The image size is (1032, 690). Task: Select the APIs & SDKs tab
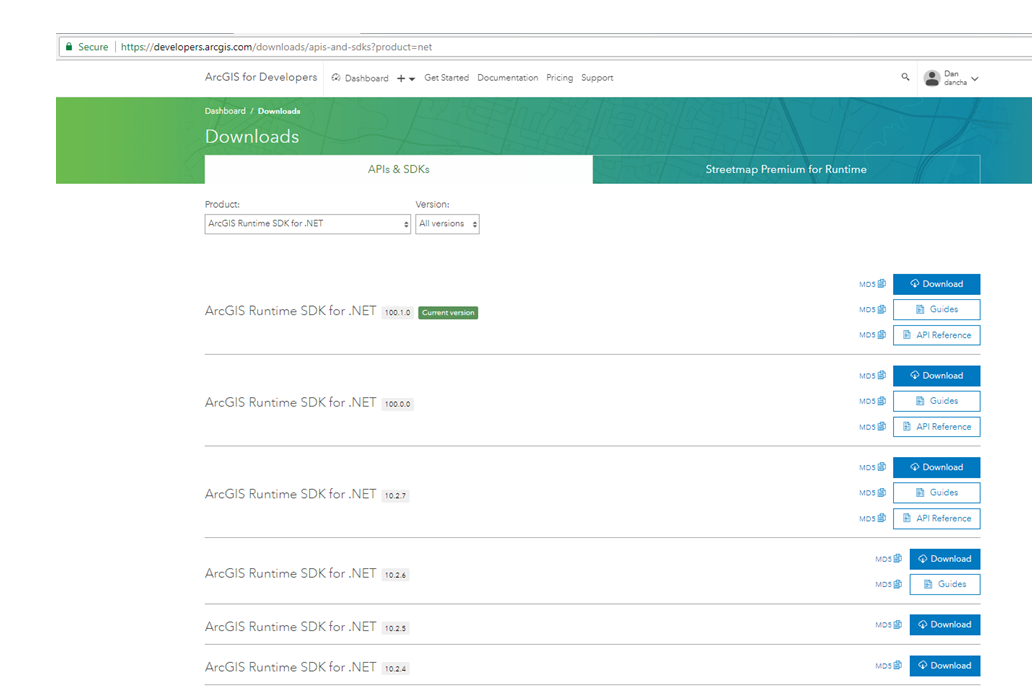click(398, 169)
